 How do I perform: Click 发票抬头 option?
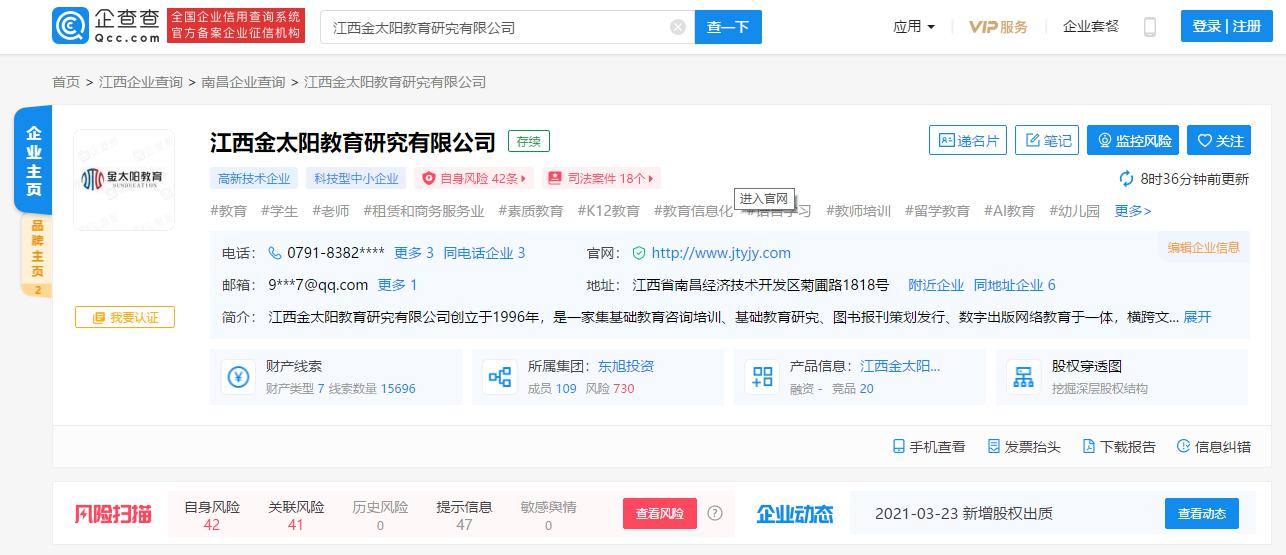(x=1024, y=447)
